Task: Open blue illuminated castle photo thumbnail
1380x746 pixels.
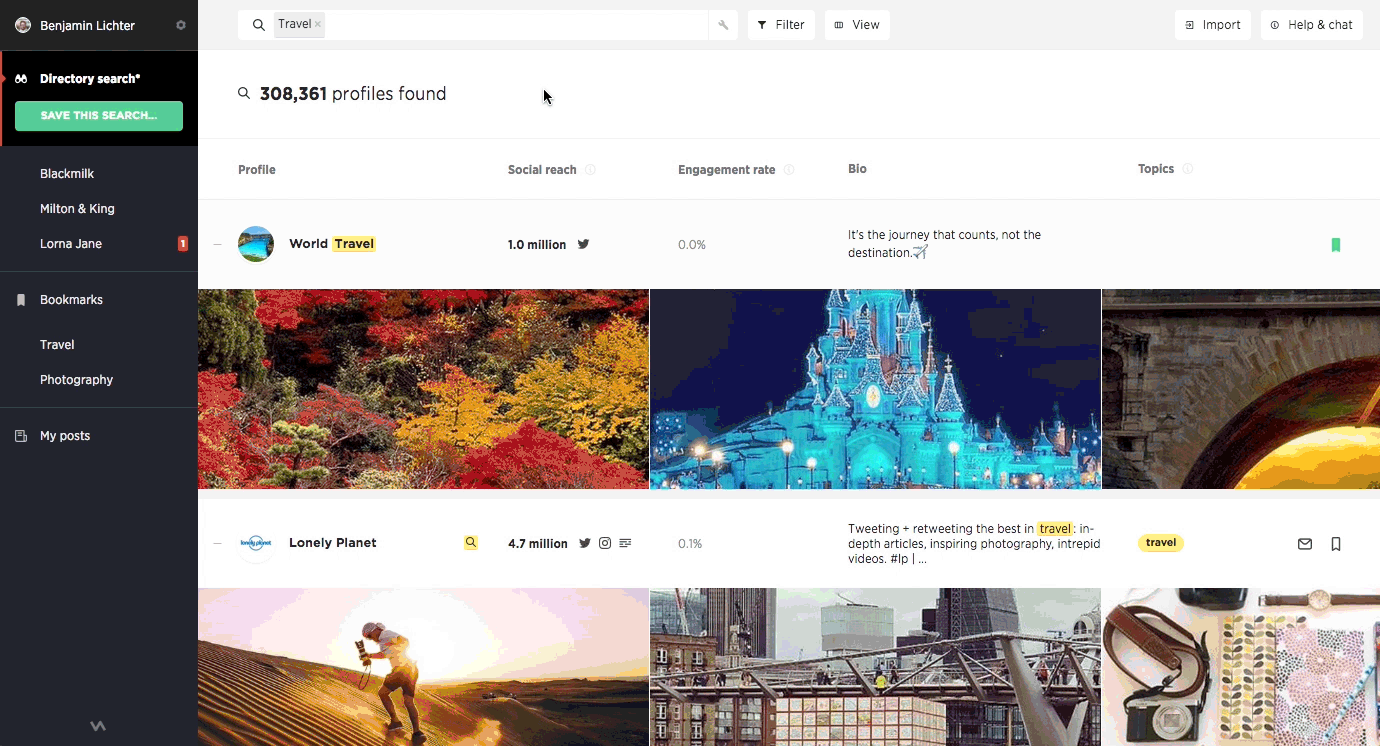Action: point(875,389)
